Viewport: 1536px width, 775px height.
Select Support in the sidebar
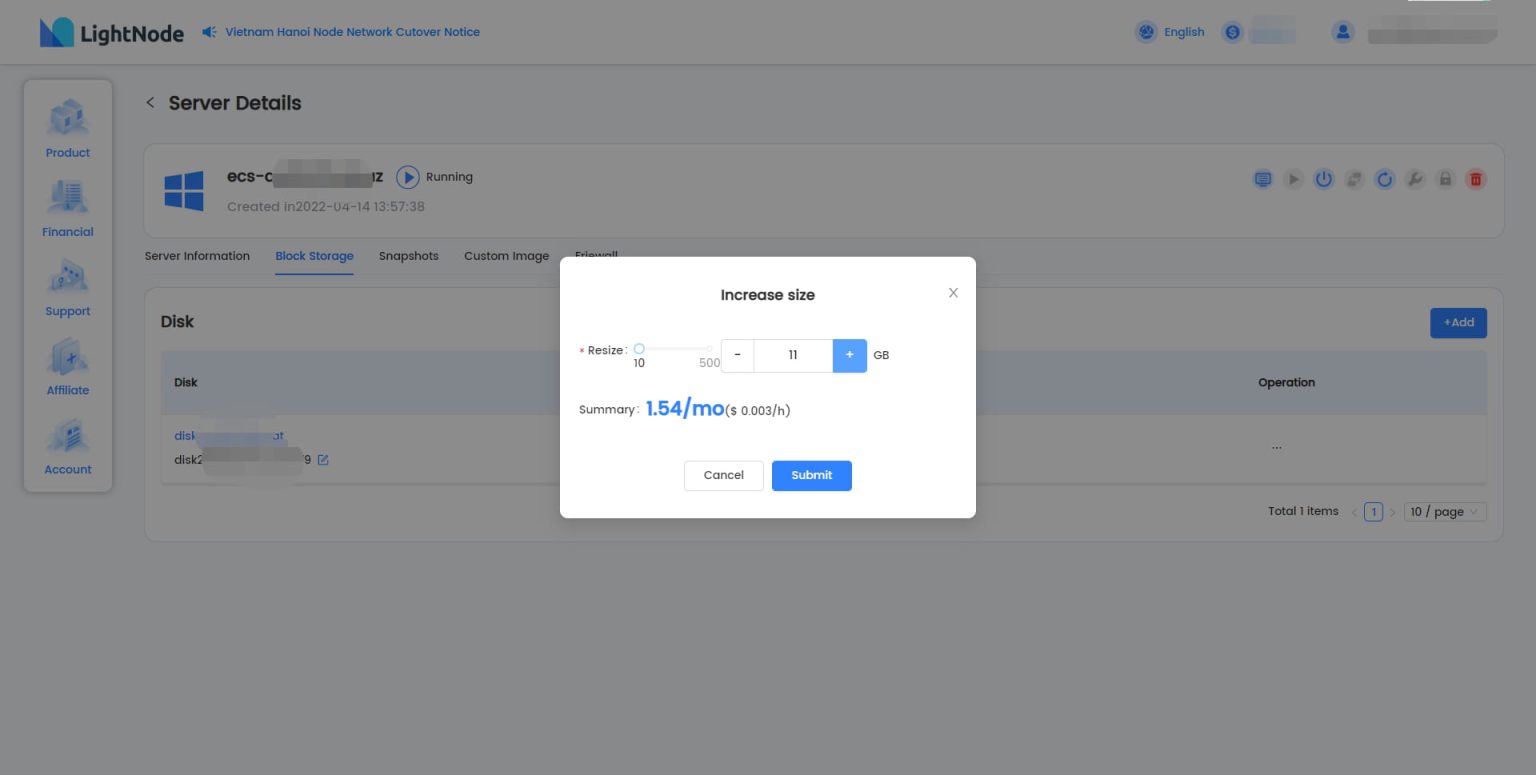(67, 287)
